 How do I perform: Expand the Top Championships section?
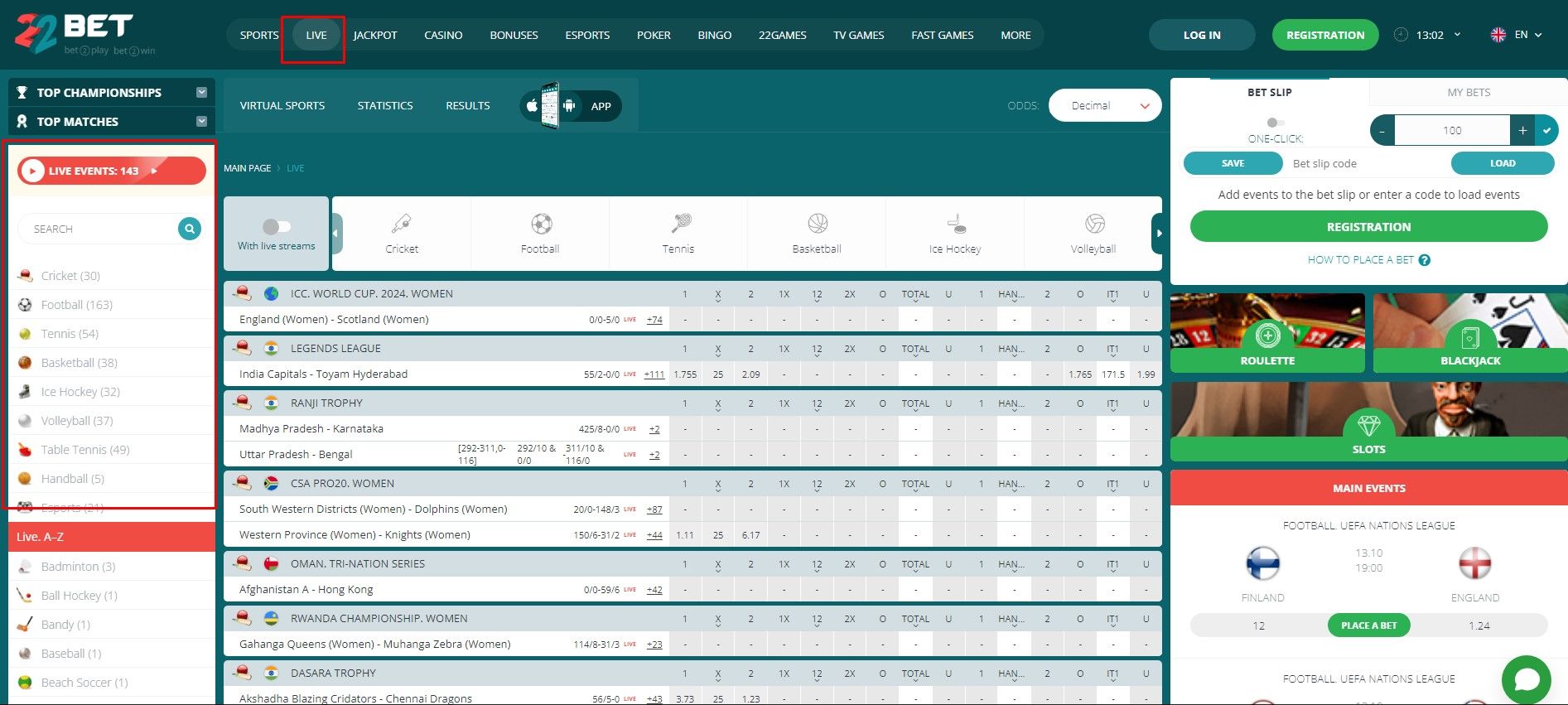tap(201, 92)
